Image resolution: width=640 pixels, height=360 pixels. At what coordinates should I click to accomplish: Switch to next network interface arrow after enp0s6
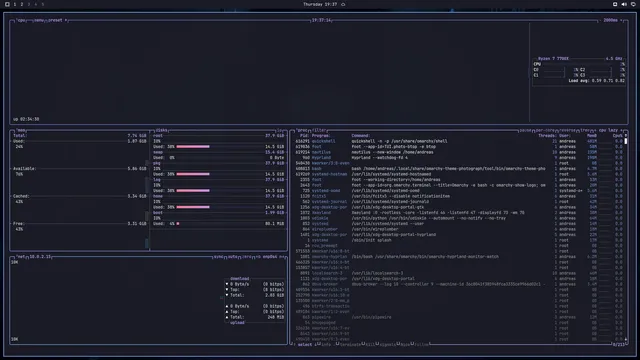[282, 257]
